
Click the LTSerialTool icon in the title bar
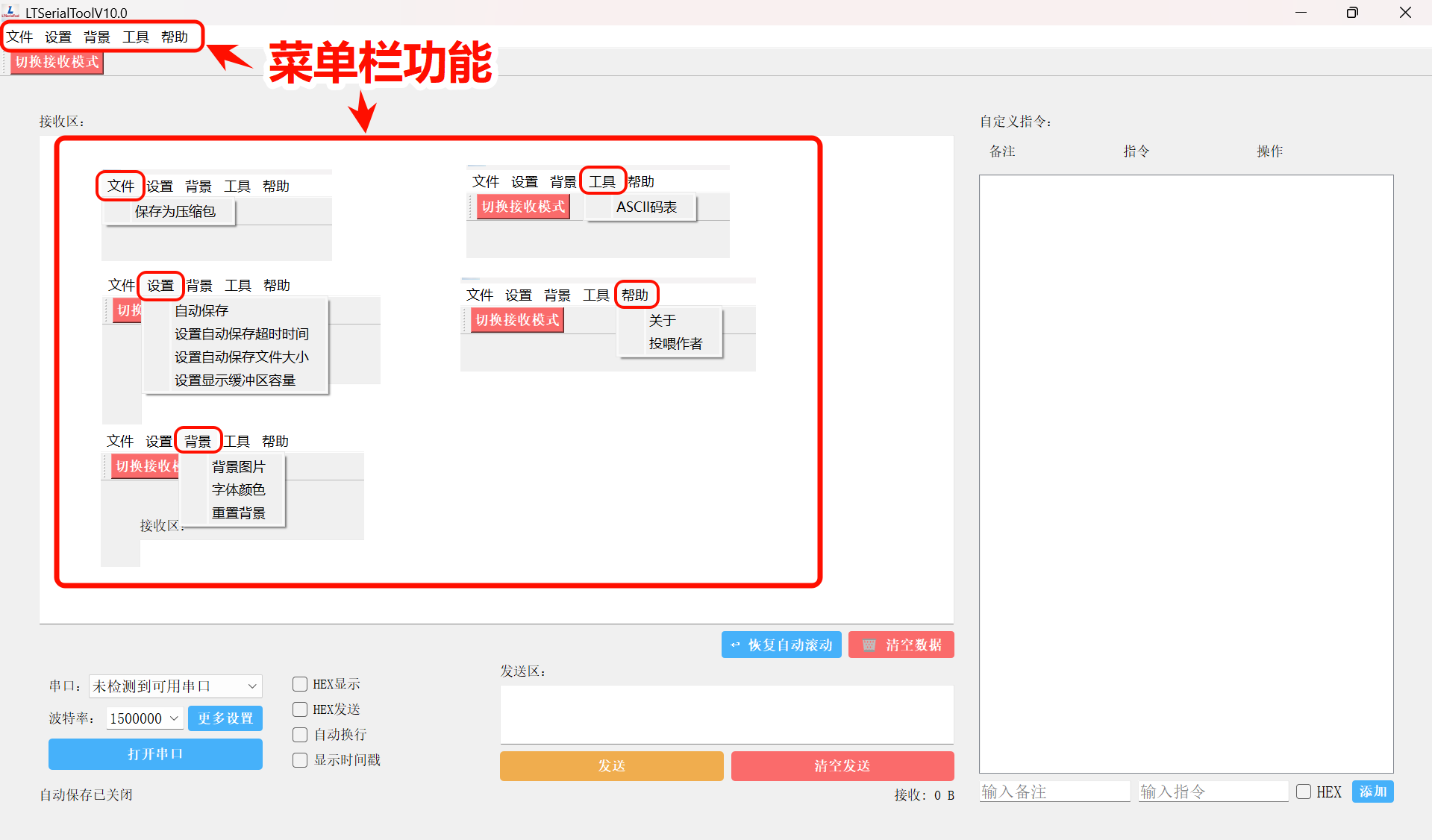click(x=10, y=12)
